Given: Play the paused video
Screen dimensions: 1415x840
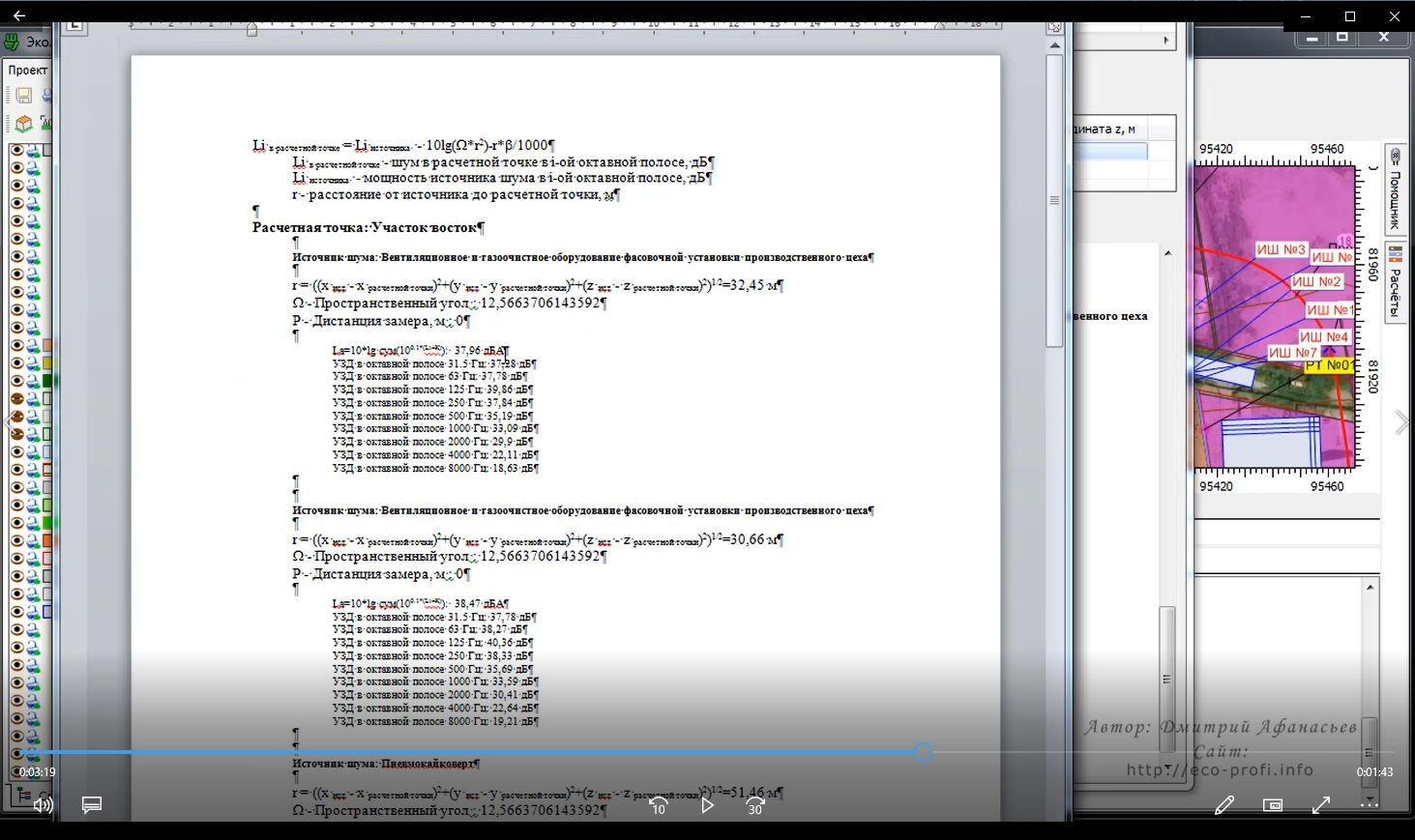Looking at the screenshot, I should pyautogui.click(x=707, y=804).
